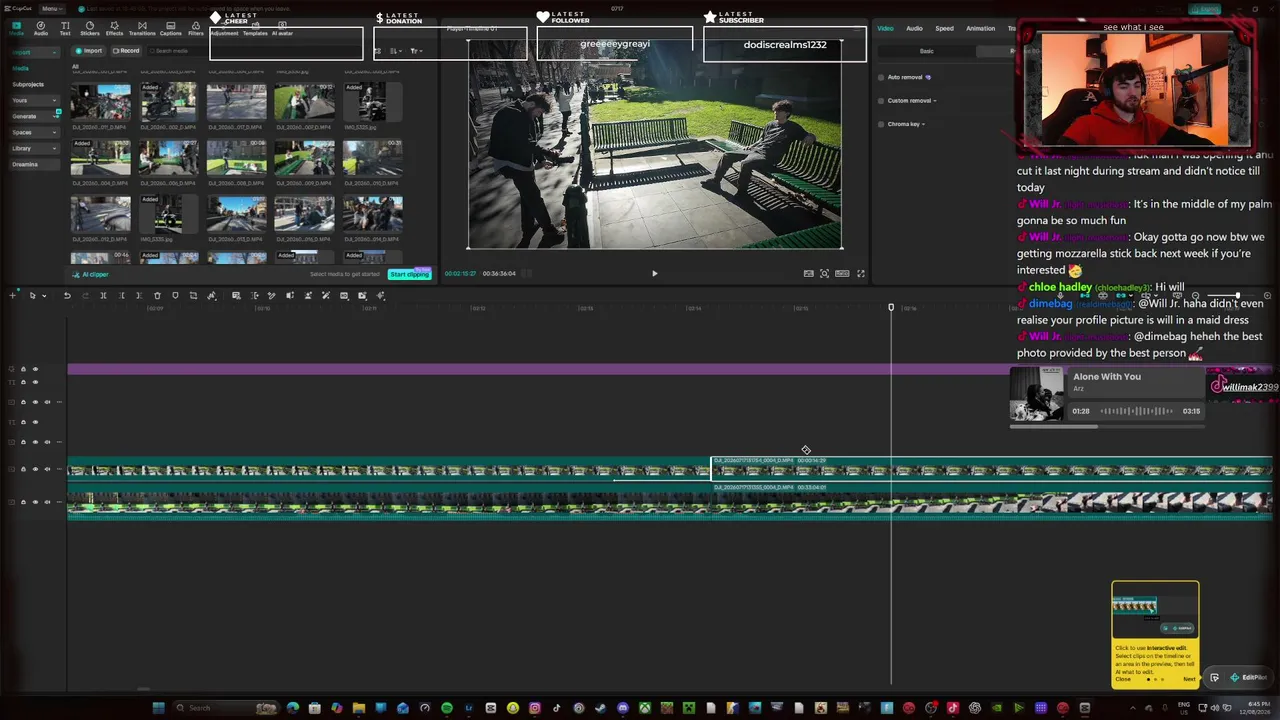The height and width of the screenshot is (720, 1280).
Task: Enable the Custom removal option
Action: pos(881,101)
